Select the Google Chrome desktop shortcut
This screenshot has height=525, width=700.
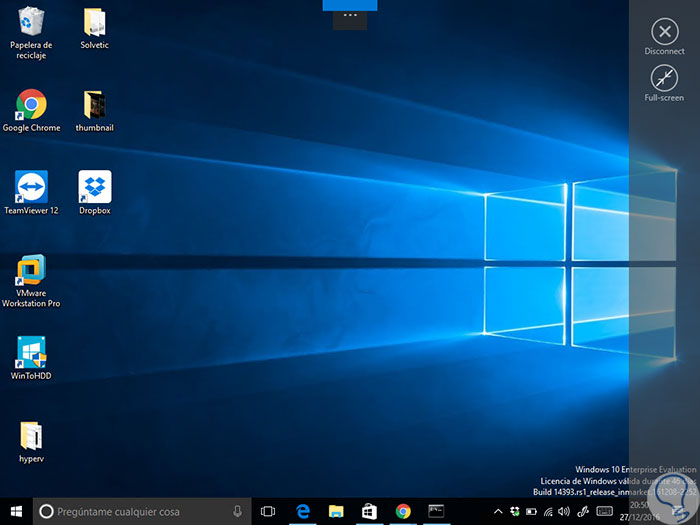31,110
